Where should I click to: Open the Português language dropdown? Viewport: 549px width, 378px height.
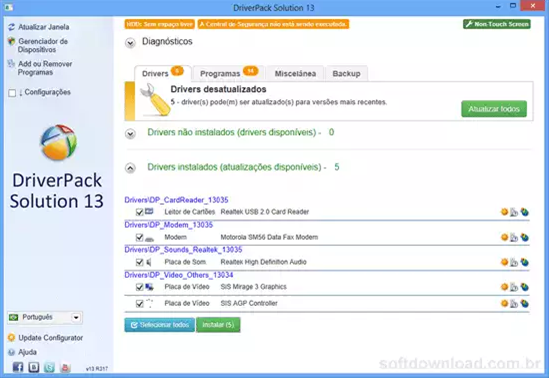point(45,317)
